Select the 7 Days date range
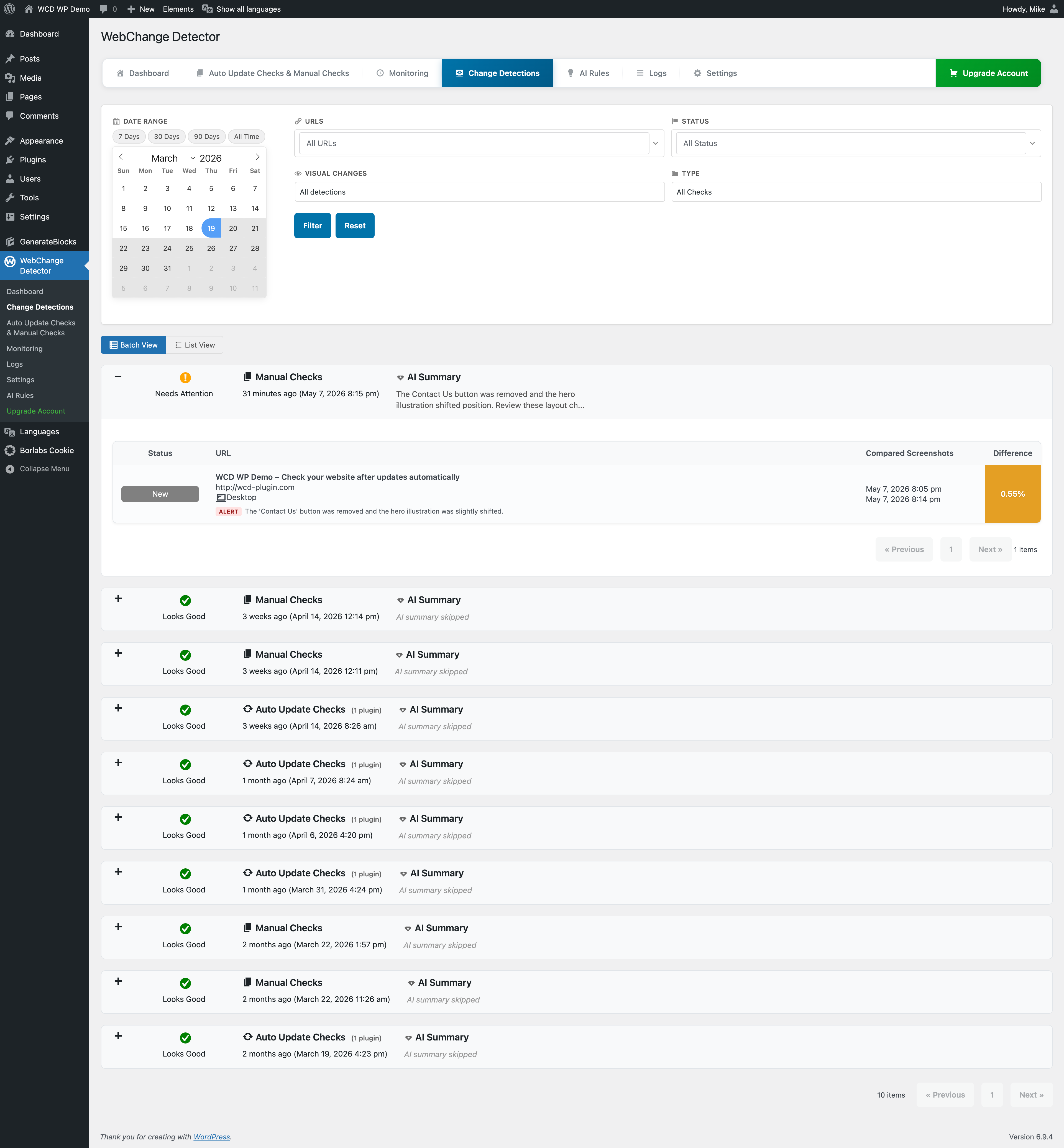 129,137
